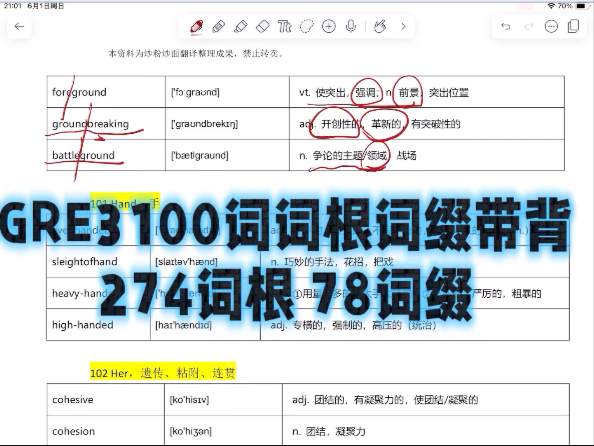
Task: Click the status bar time 21:01
Action: pos(13,6)
